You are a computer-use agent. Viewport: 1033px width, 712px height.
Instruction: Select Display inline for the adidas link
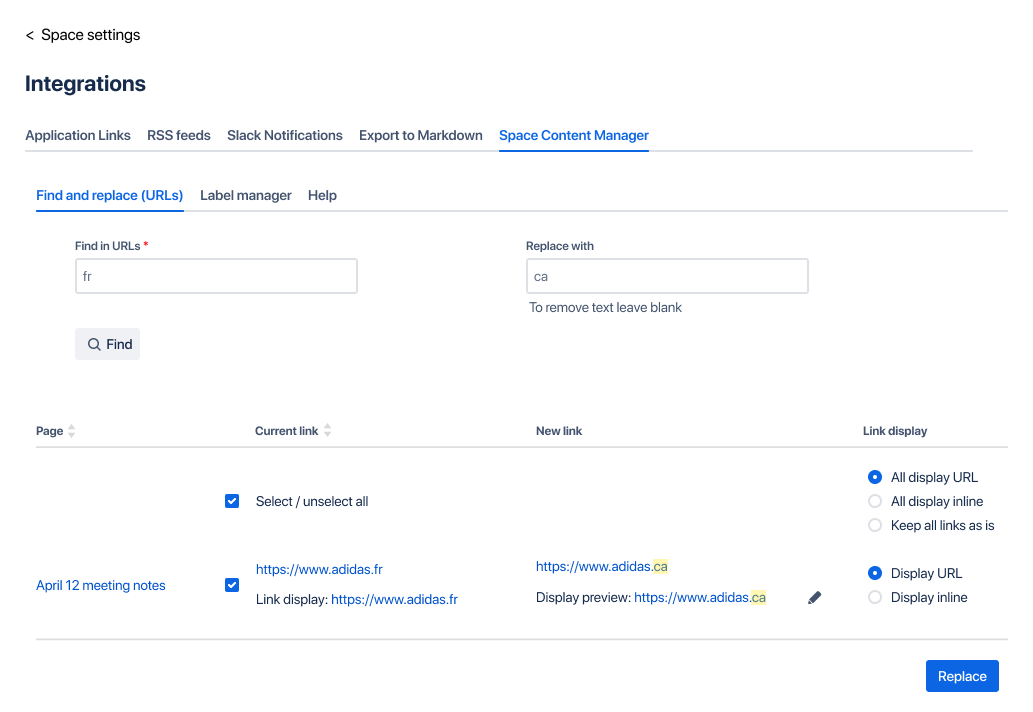pyautogui.click(x=875, y=597)
